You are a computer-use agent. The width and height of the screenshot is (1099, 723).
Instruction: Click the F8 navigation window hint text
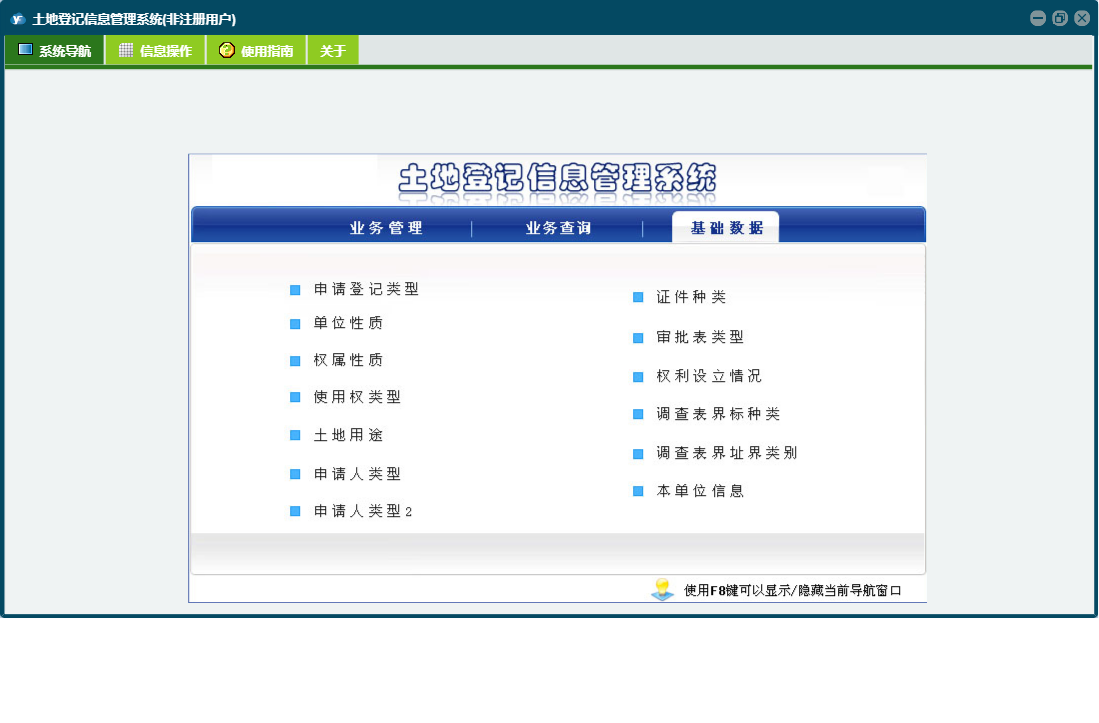pos(793,591)
